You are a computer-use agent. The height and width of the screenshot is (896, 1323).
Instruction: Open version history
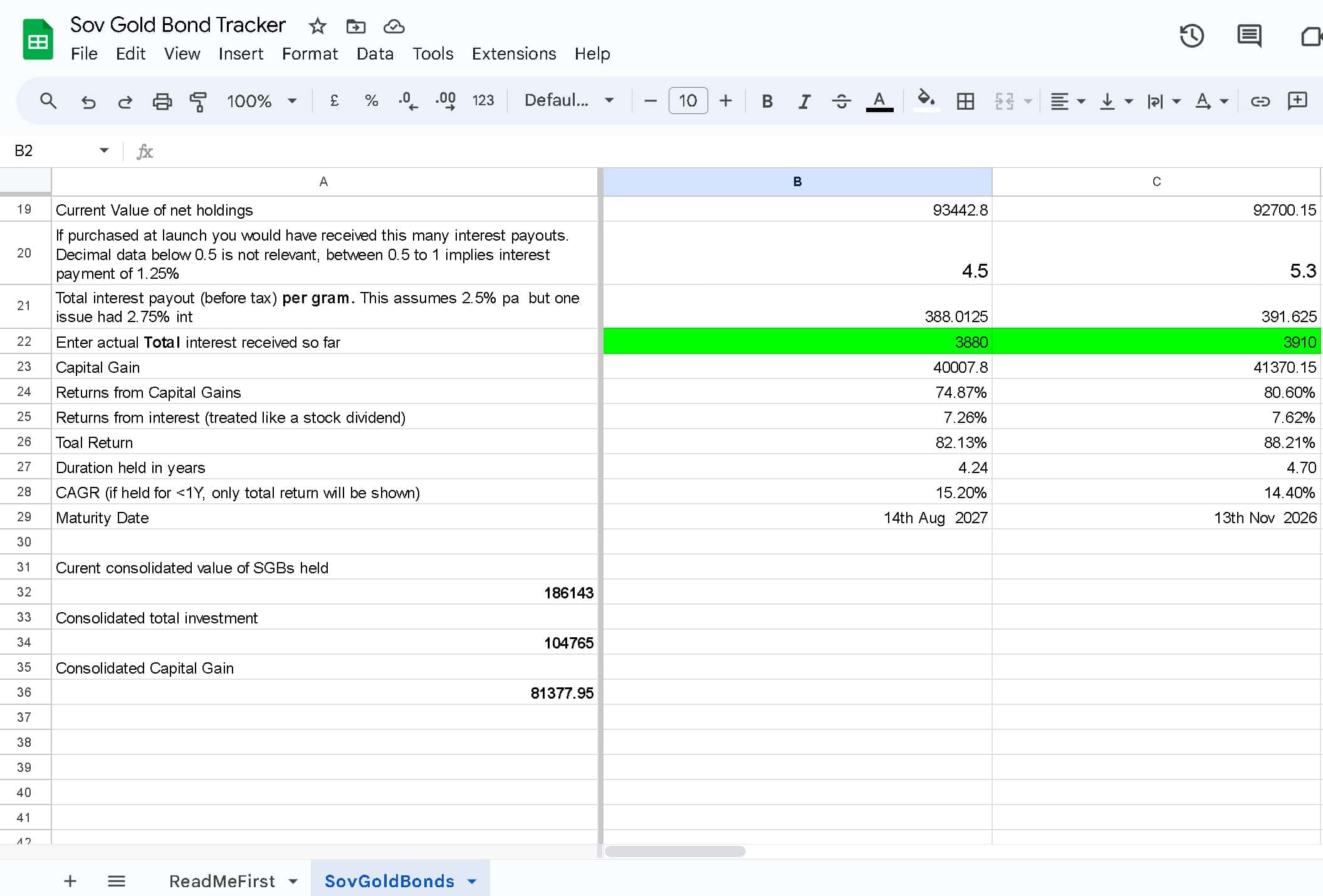coord(1192,36)
